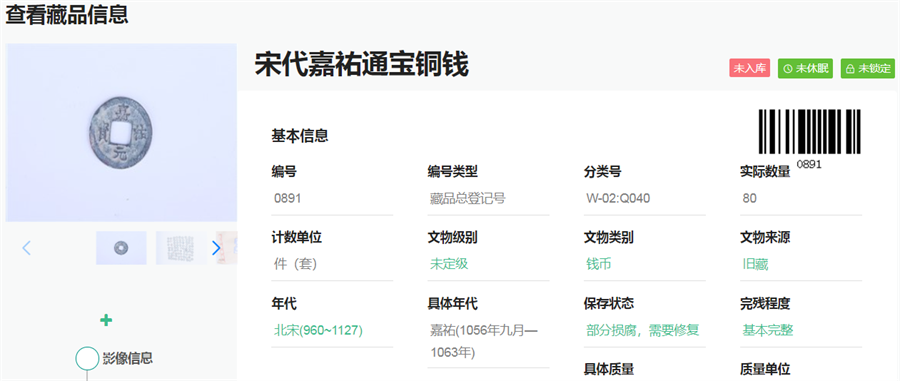Click the 具体年代 field label
The width and height of the screenshot is (900, 381).
click(x=453, y=303)
